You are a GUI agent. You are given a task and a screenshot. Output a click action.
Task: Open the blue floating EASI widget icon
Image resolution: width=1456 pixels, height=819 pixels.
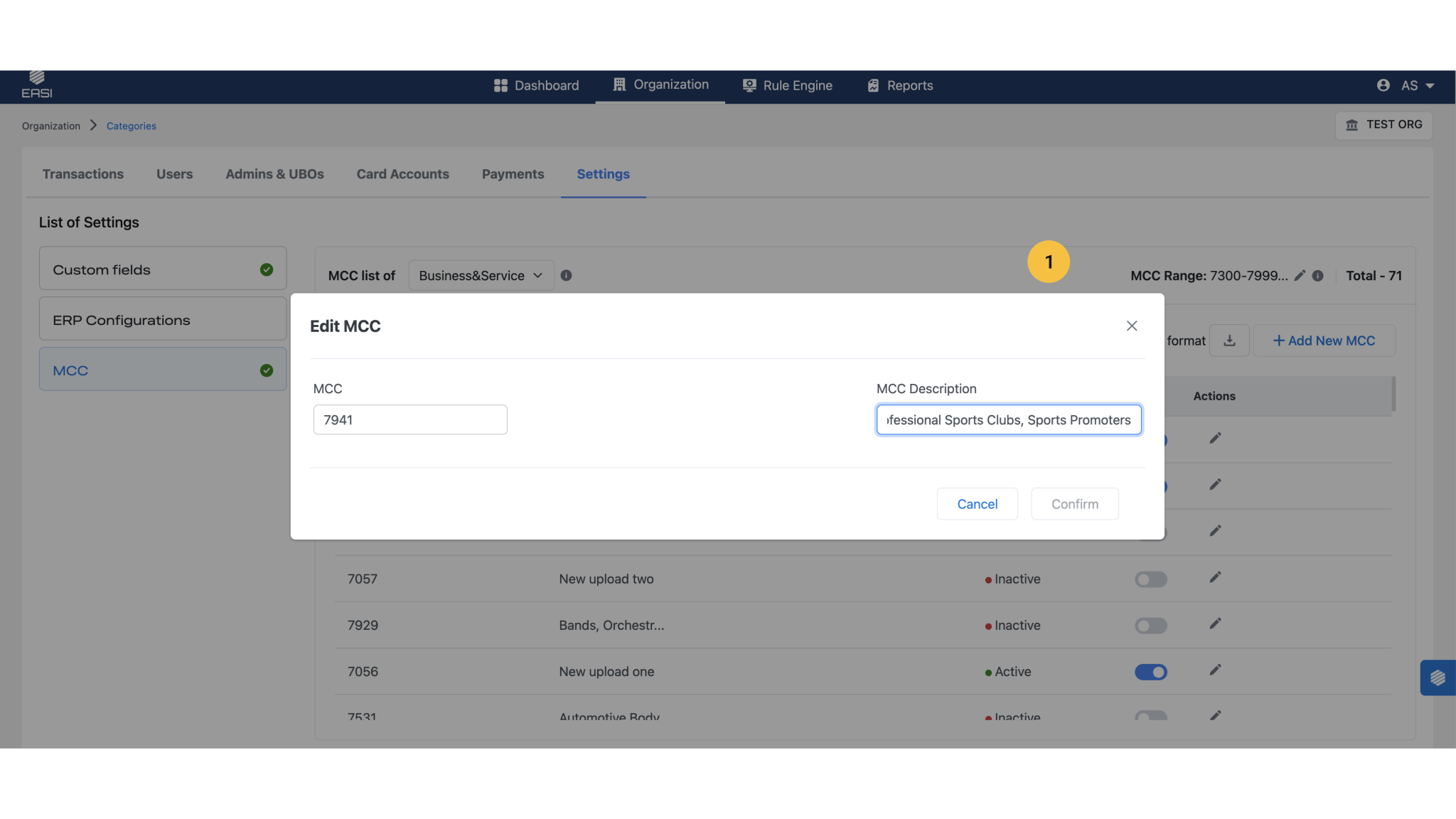(x=1438, y=678)
